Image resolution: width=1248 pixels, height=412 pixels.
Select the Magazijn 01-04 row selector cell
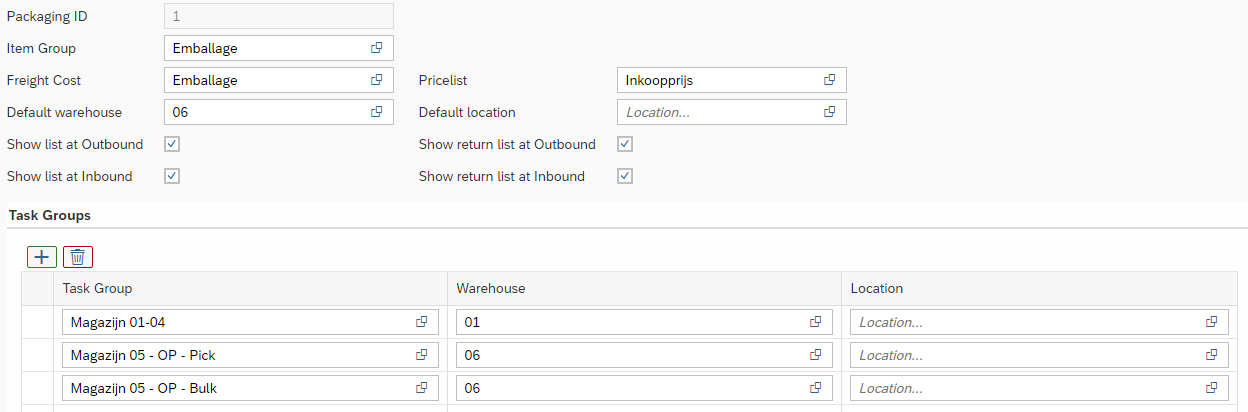37,322
